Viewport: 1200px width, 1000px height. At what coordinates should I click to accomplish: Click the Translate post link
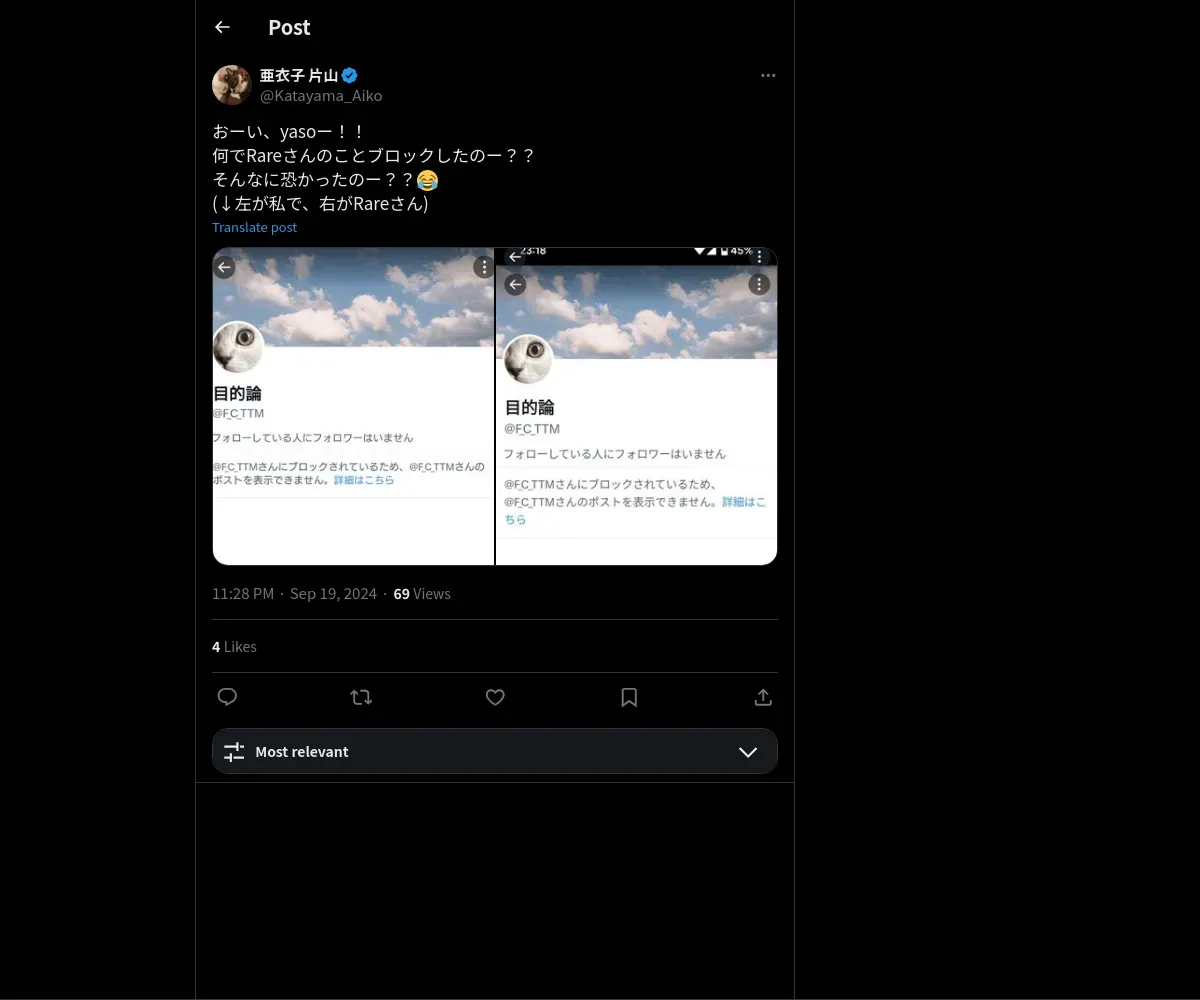click(254, 227)
